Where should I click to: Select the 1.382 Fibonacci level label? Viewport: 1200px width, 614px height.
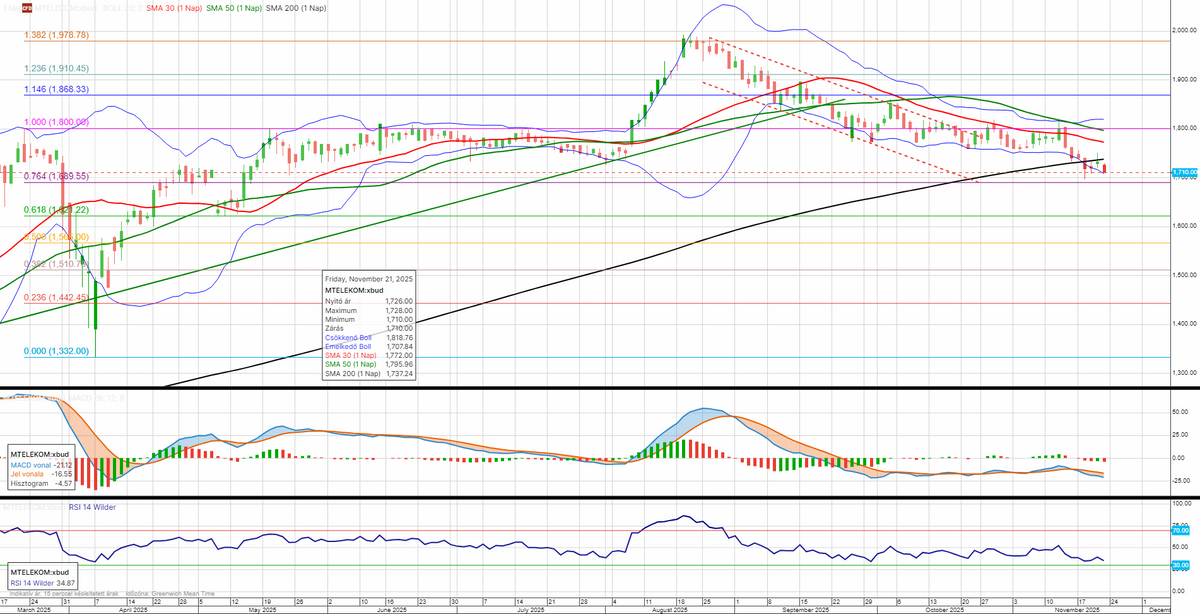(57, 35)
